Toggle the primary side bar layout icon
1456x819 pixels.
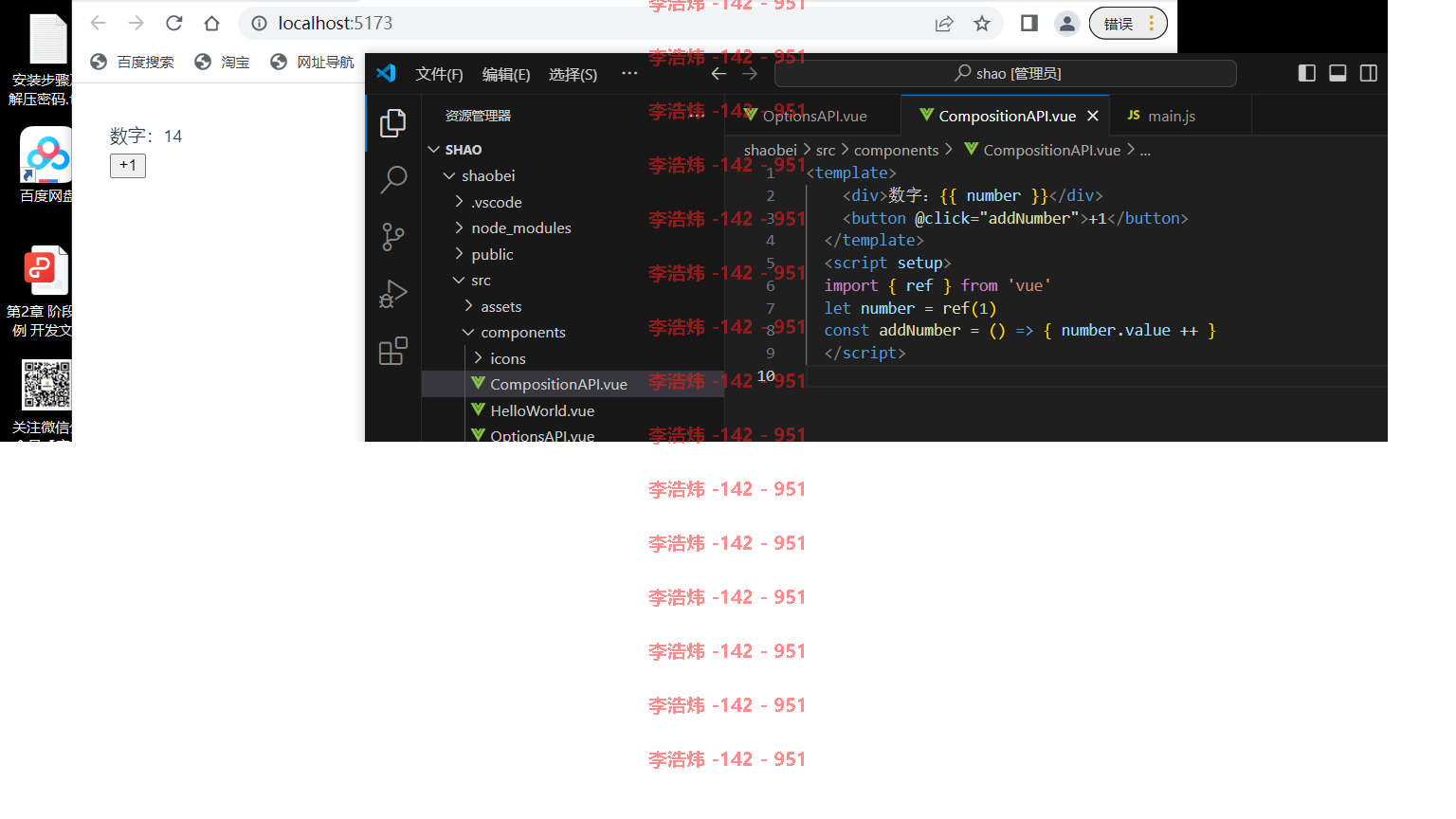click(1306, 73)
